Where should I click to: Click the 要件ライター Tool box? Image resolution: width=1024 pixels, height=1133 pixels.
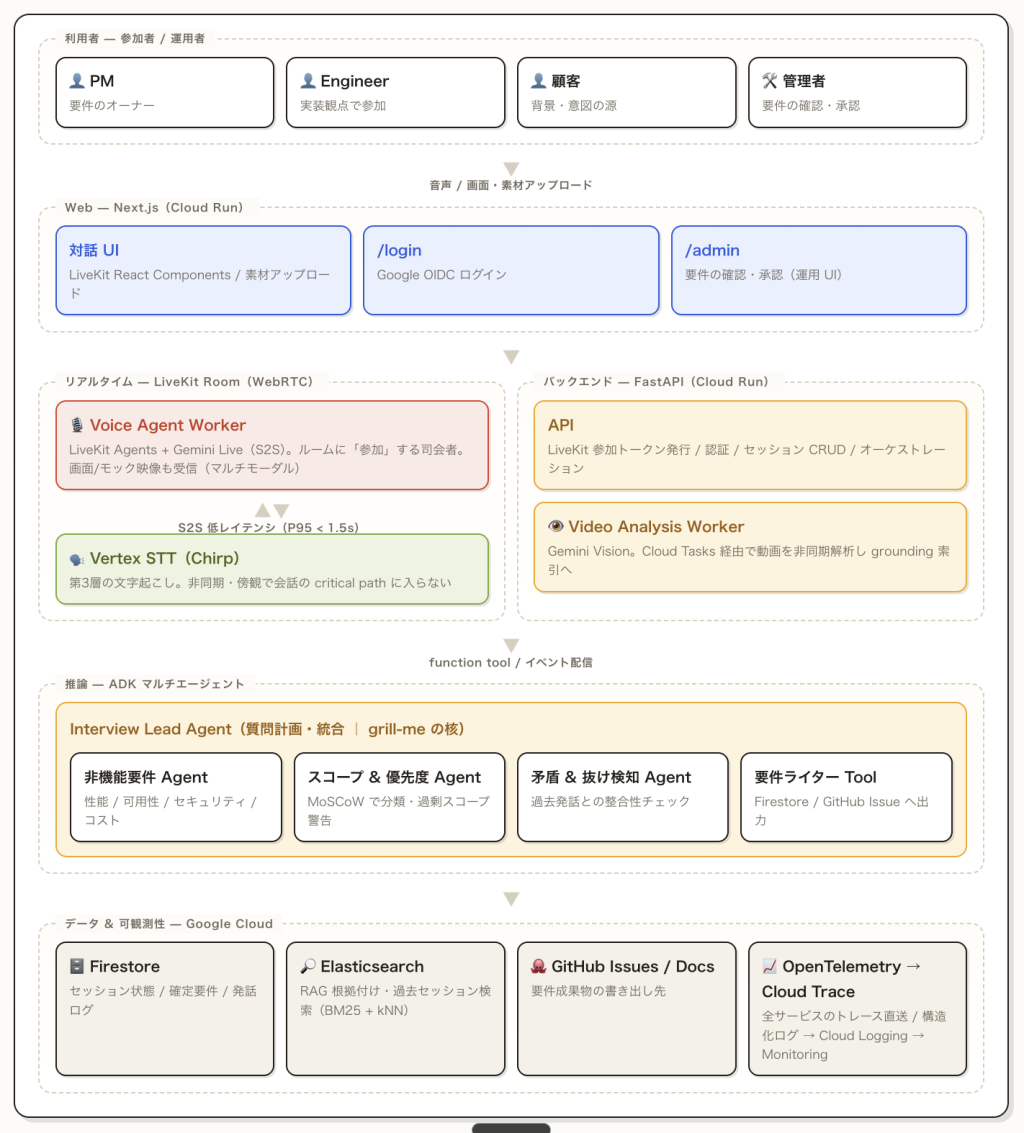click(x=846, y=797)
